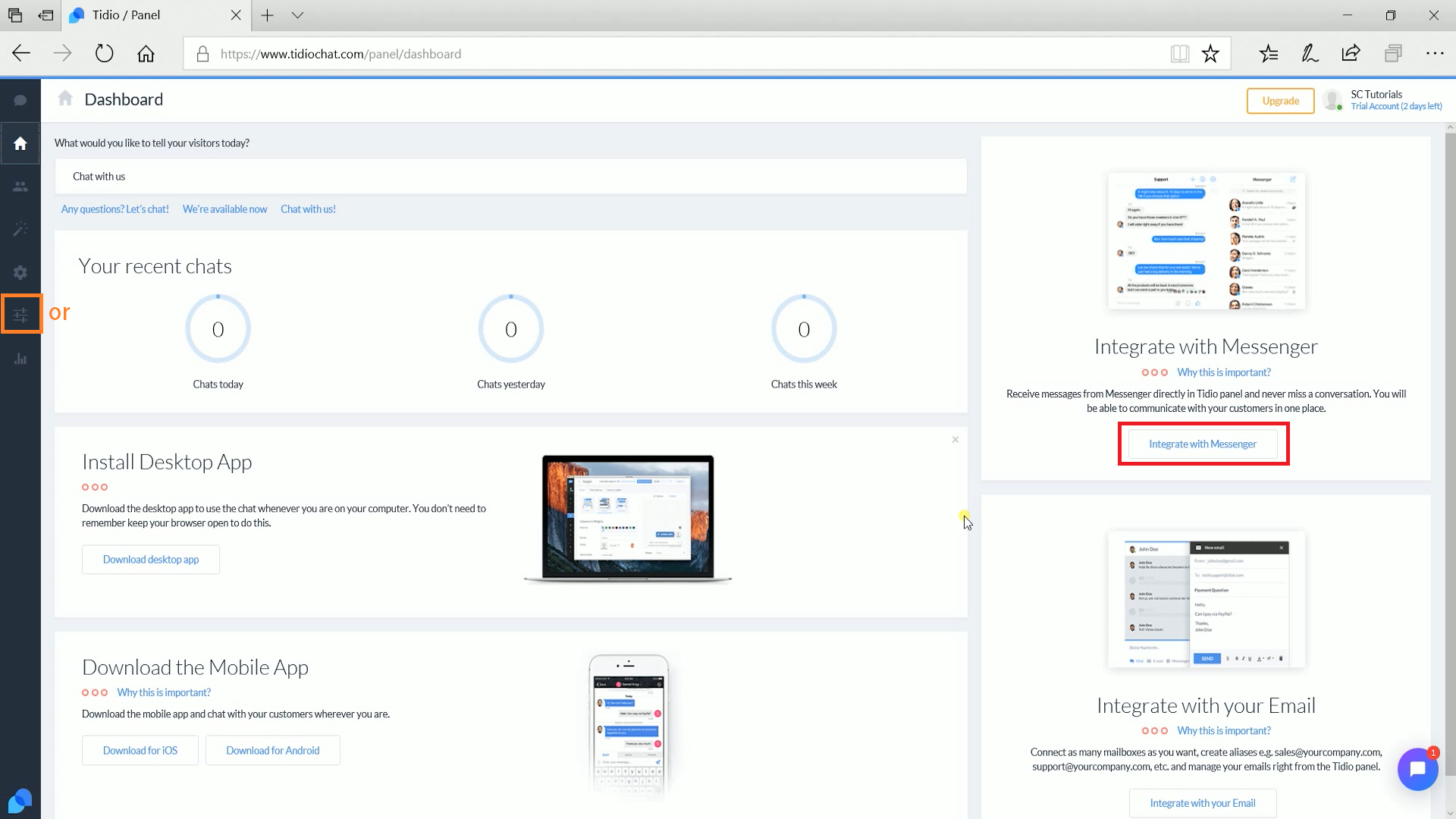Add page to favorites star icon
This screenshot has height=819, width=1456.
pos(1210,54)
